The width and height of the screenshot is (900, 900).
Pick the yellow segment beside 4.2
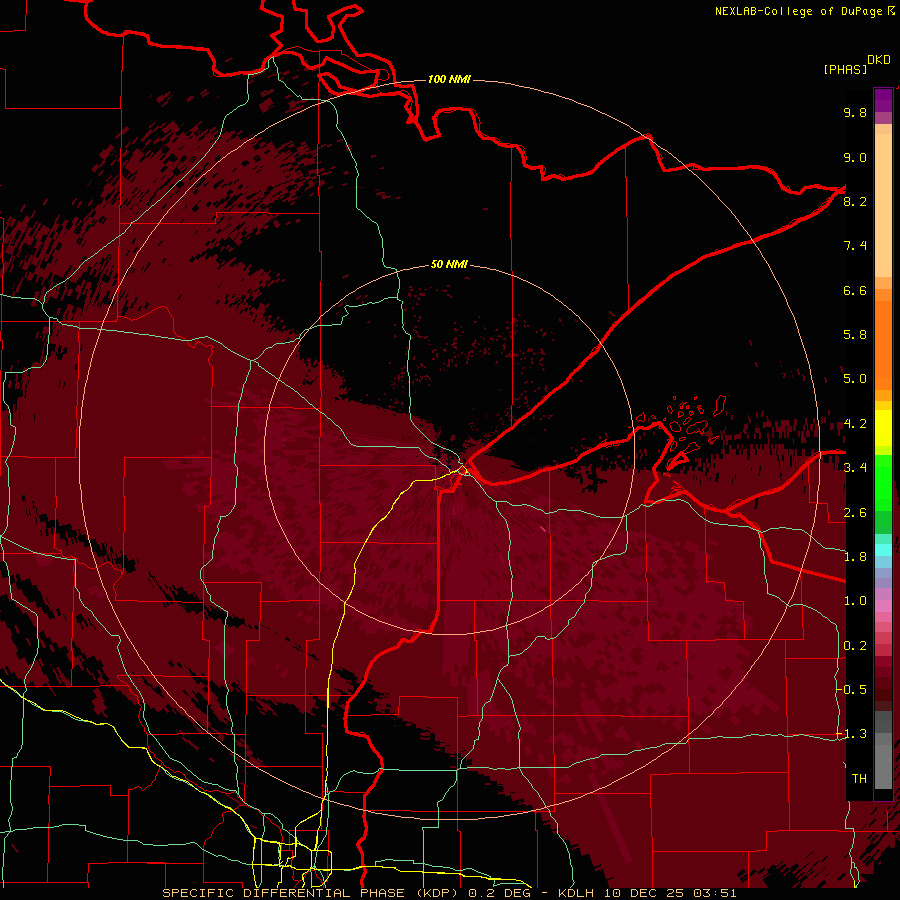pos(883,428)
